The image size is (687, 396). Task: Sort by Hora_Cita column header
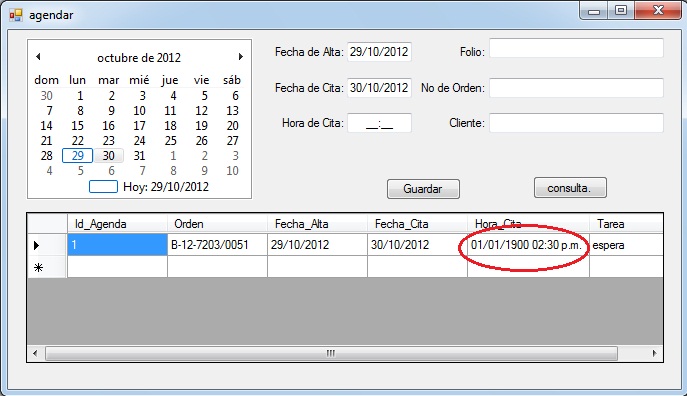click(528, 224)
